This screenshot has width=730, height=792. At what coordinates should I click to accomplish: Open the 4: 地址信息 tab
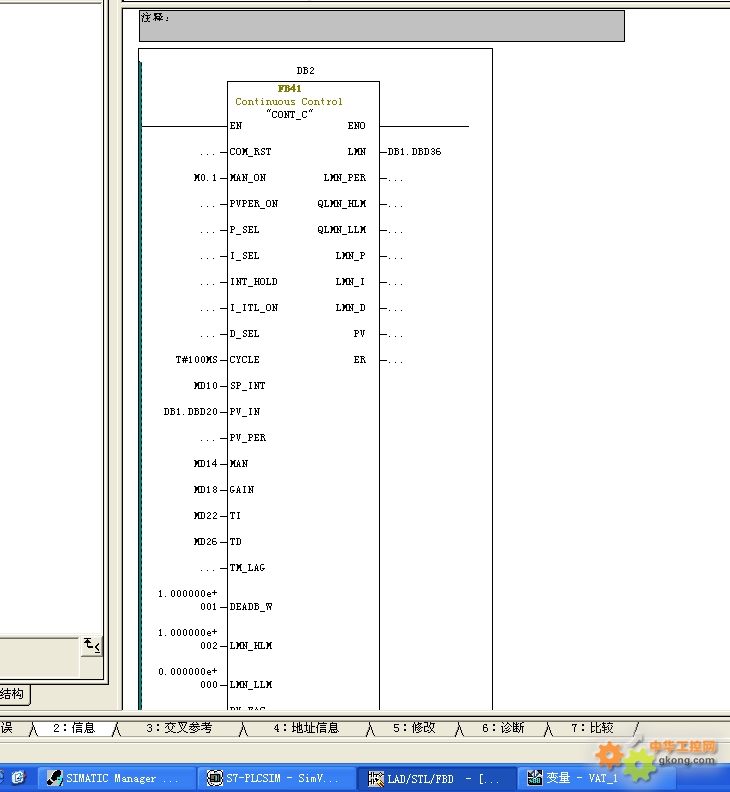pyautogui.click(x=307, y=728)
